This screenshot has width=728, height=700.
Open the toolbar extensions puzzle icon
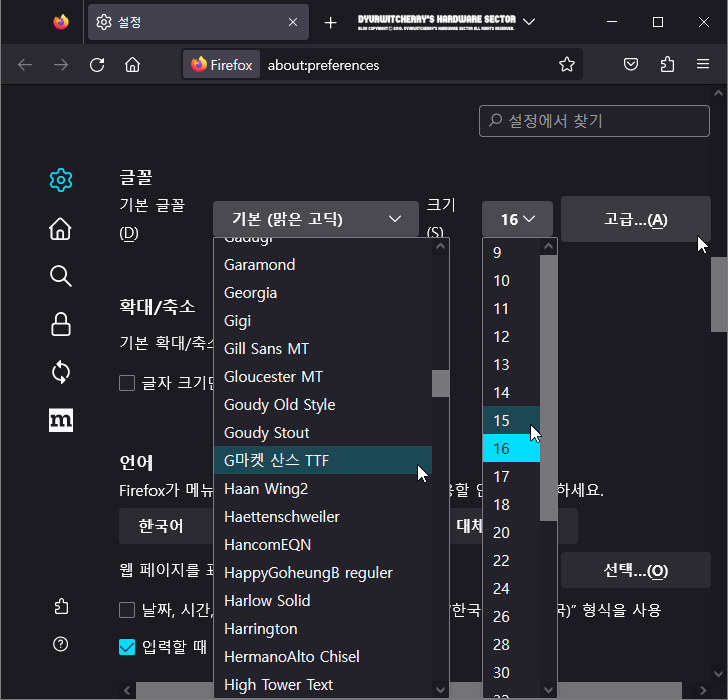667,64
